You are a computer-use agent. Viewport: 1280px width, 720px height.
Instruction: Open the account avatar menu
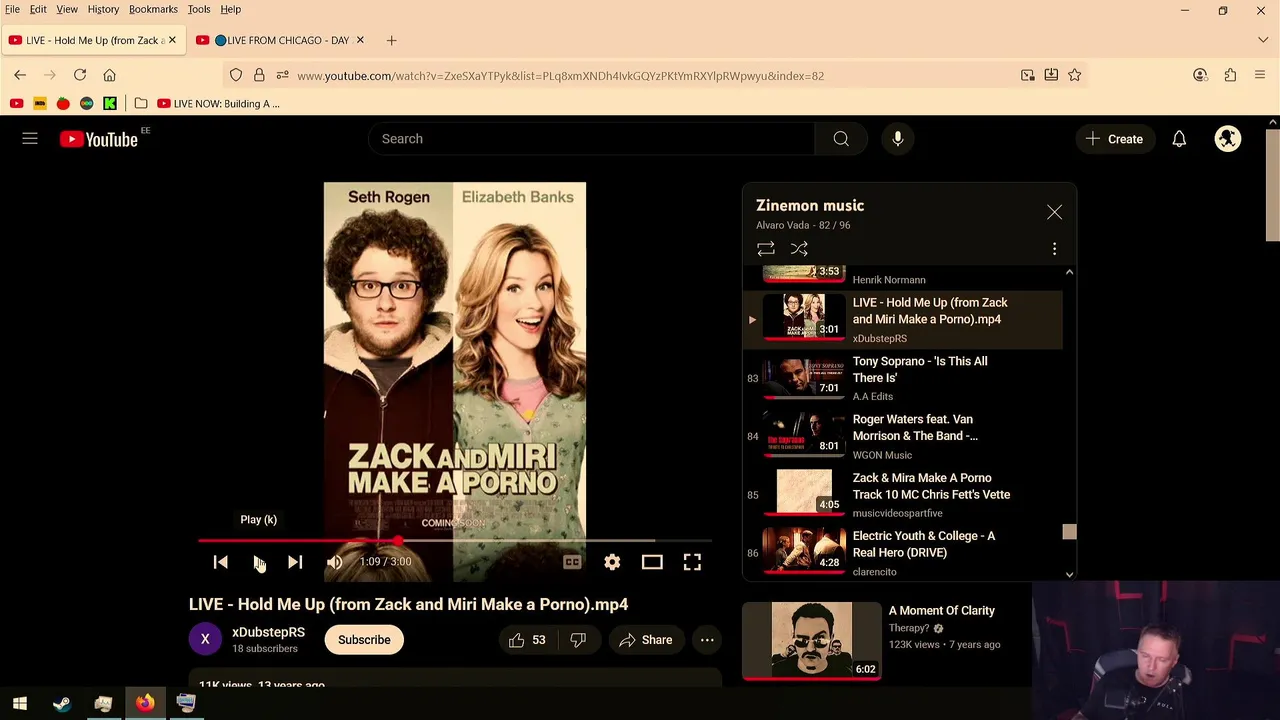(x=1228, y=139)
